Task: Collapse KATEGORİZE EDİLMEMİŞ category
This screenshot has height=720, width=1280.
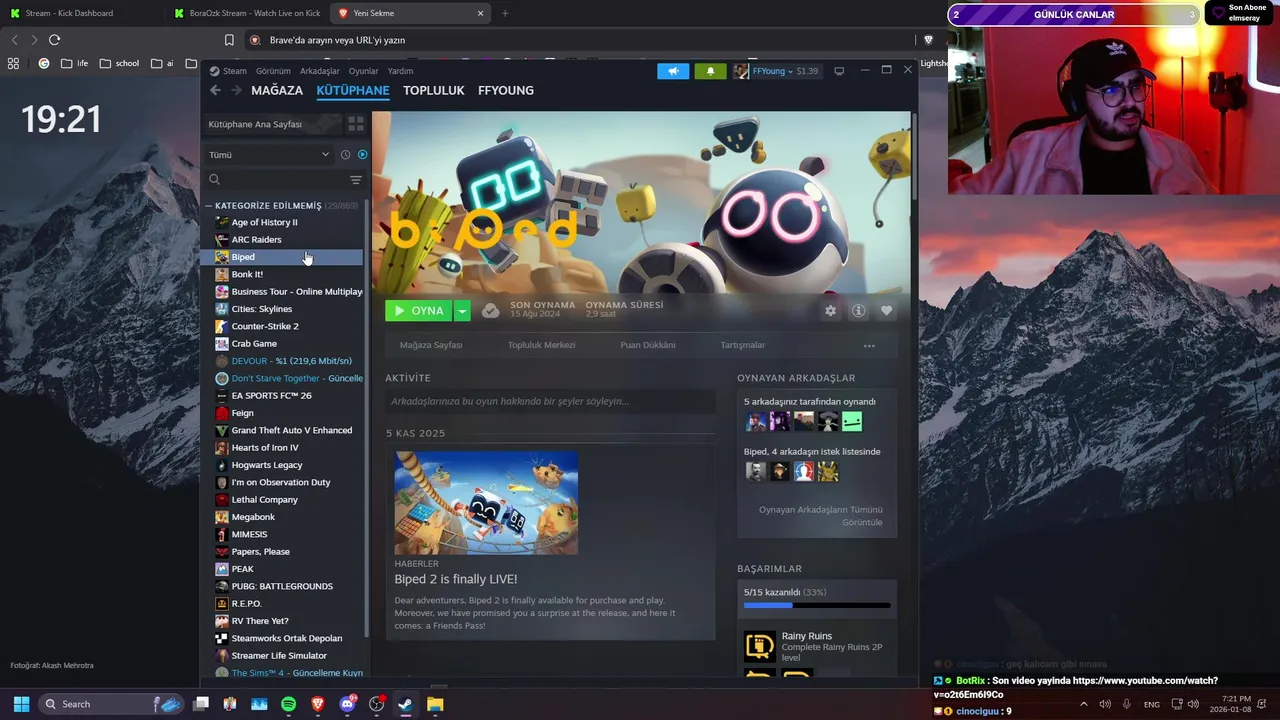Action: [209, 206]
